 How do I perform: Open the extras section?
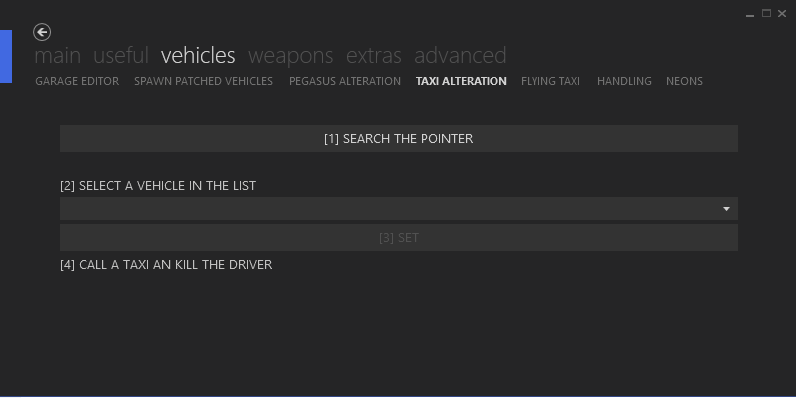click(374, 55)
